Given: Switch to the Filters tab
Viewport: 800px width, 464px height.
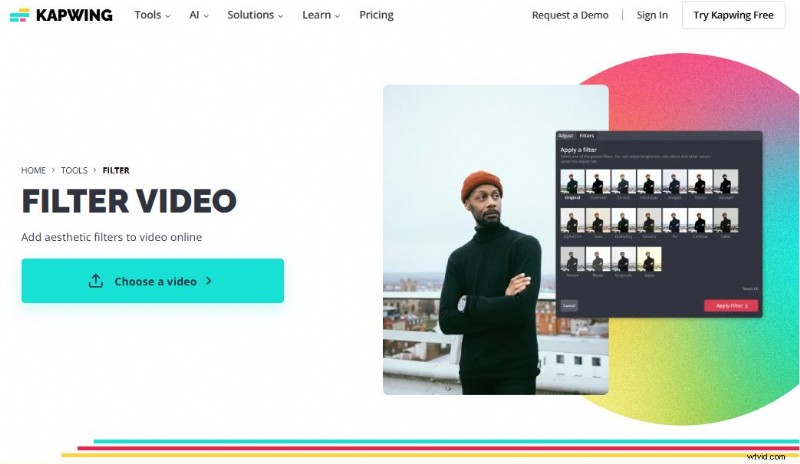Looking at the screenshot, I should coord(587,135).
